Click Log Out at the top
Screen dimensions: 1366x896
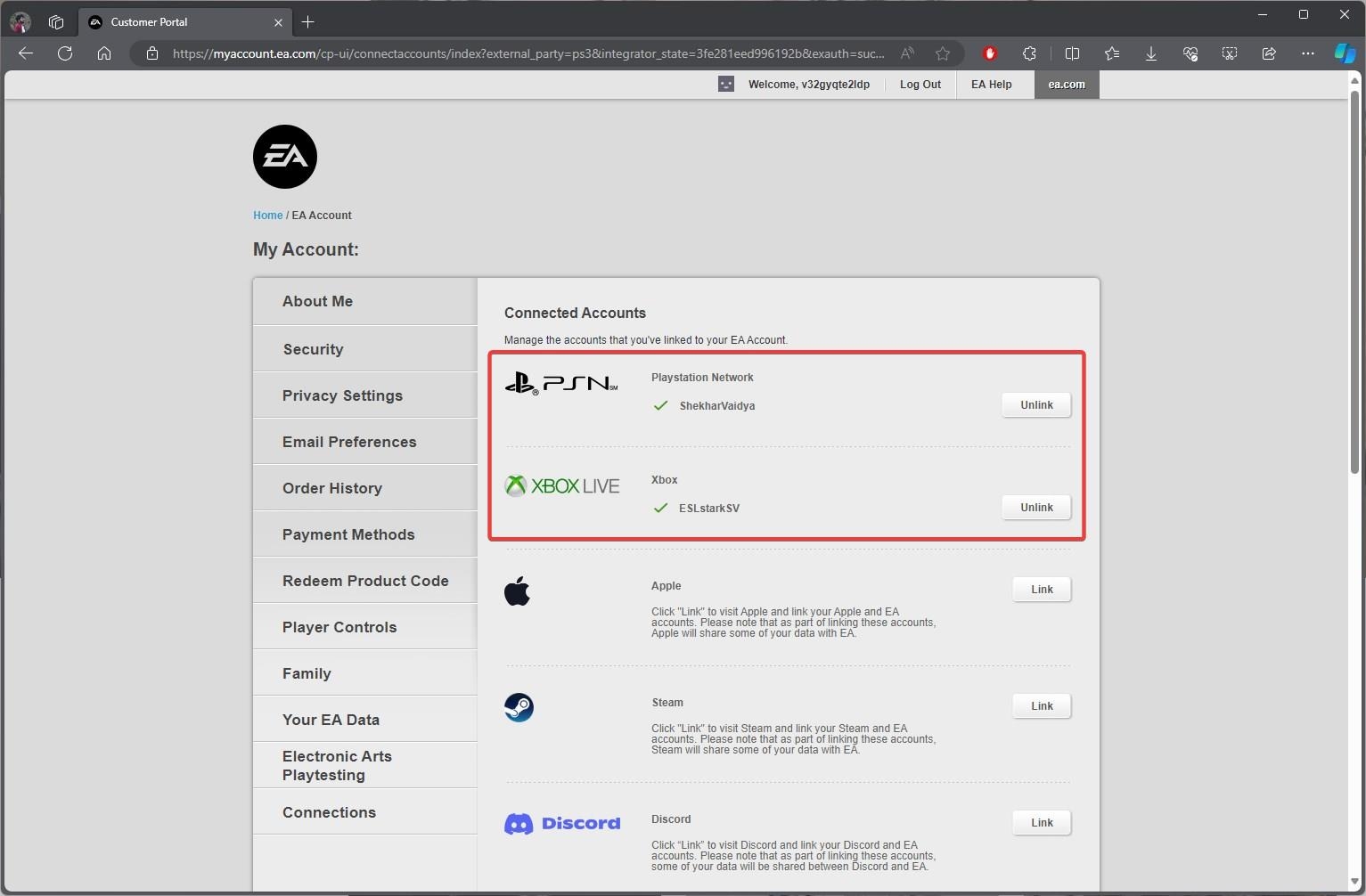click(x=920, y=84)
